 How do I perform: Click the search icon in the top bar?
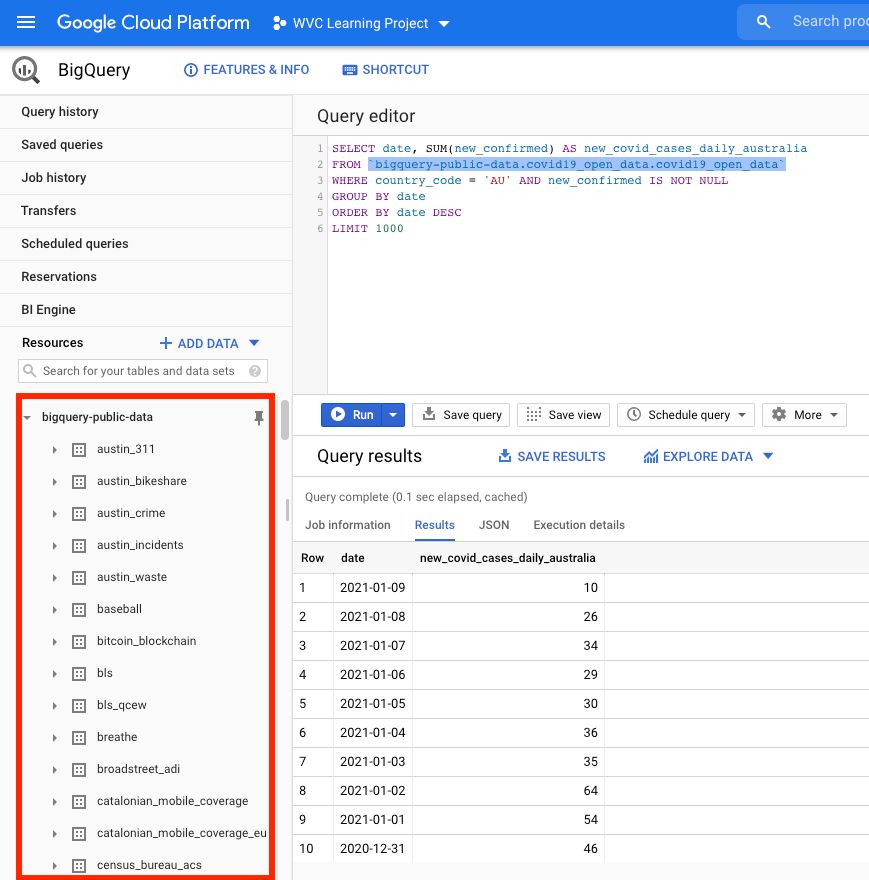[x=763, y=21]
